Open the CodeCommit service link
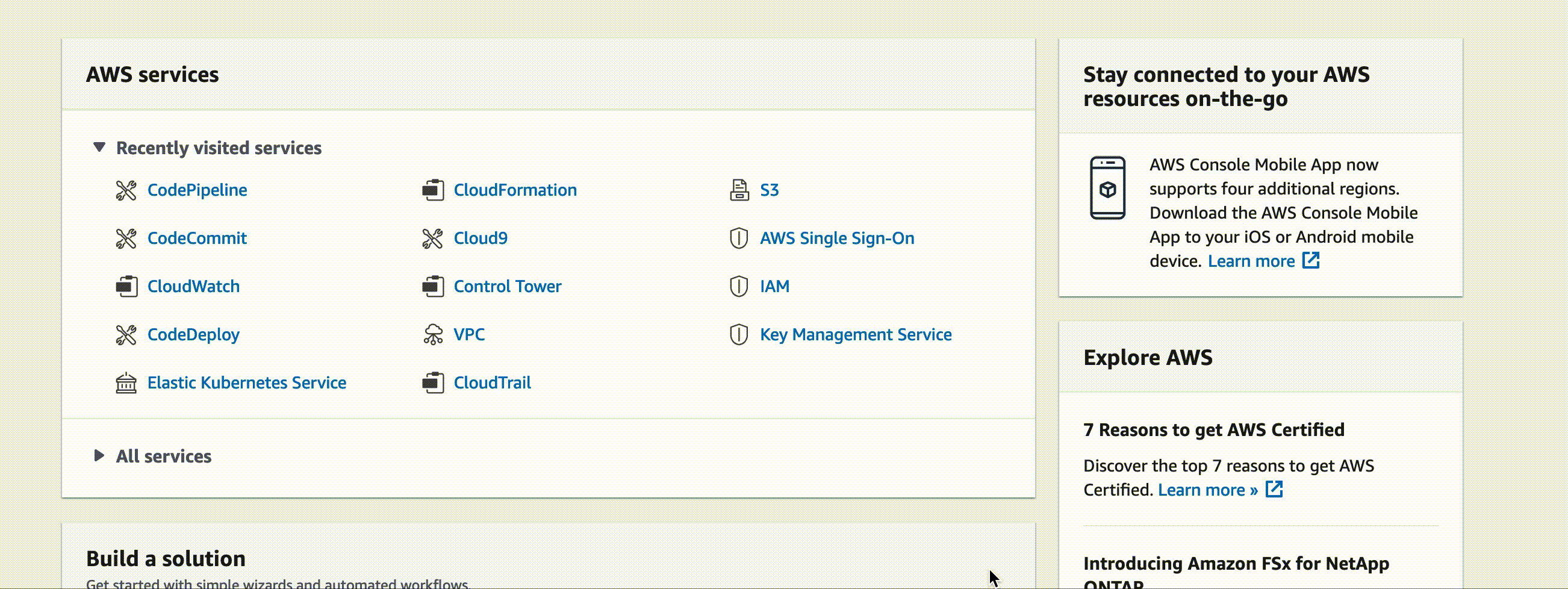1568x589 pixels. click(x=197, y=238)
